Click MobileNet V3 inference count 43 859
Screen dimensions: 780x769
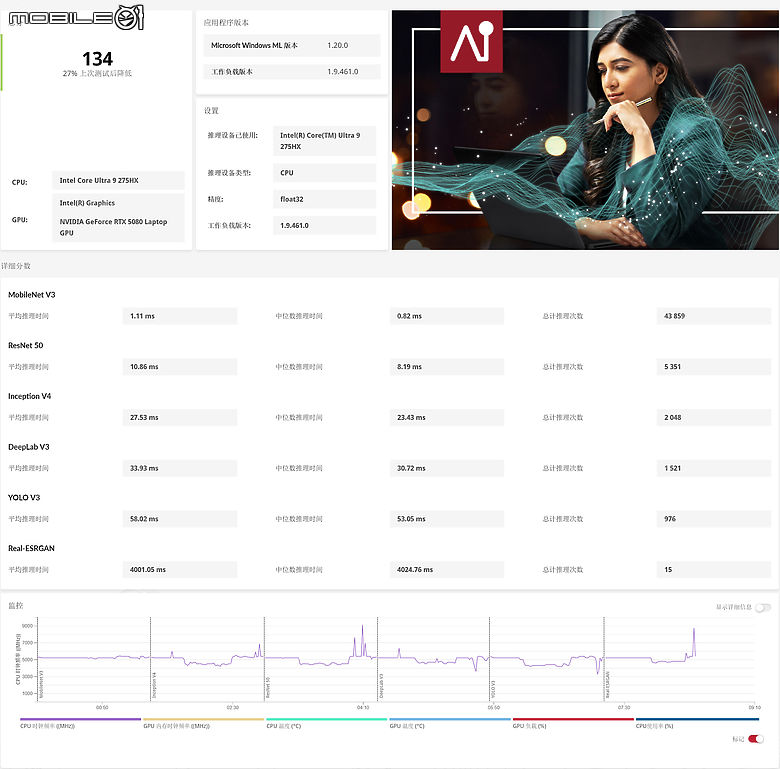(714, 316)
